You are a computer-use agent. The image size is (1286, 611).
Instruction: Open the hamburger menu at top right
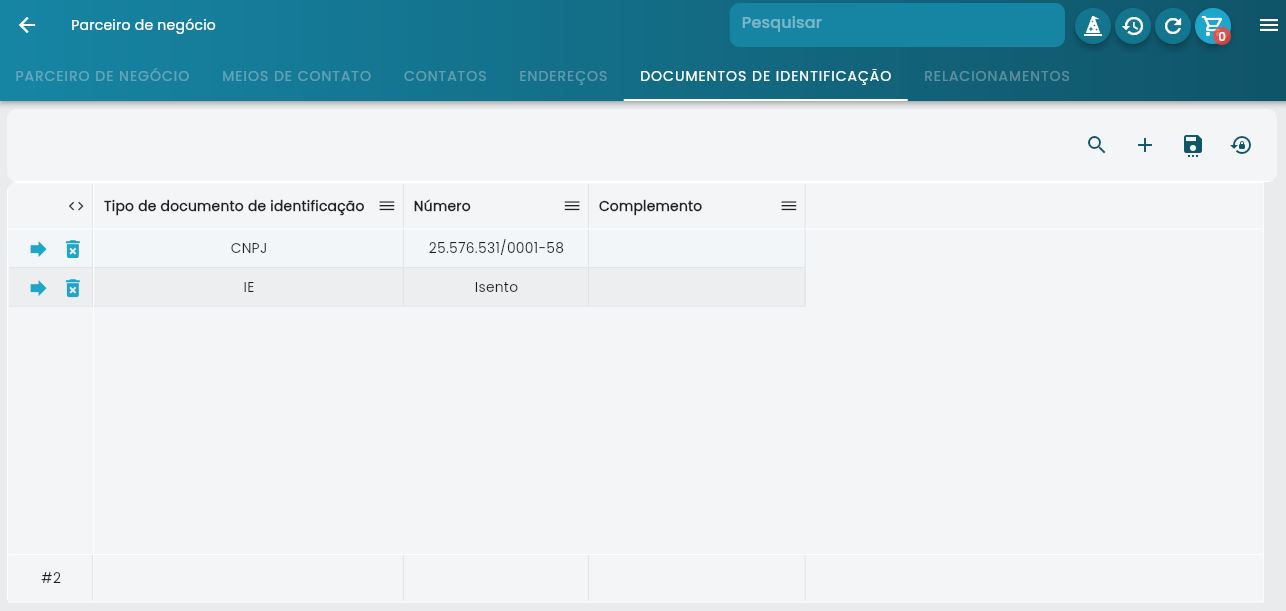pyautogui.click(x=1269, y=26)
